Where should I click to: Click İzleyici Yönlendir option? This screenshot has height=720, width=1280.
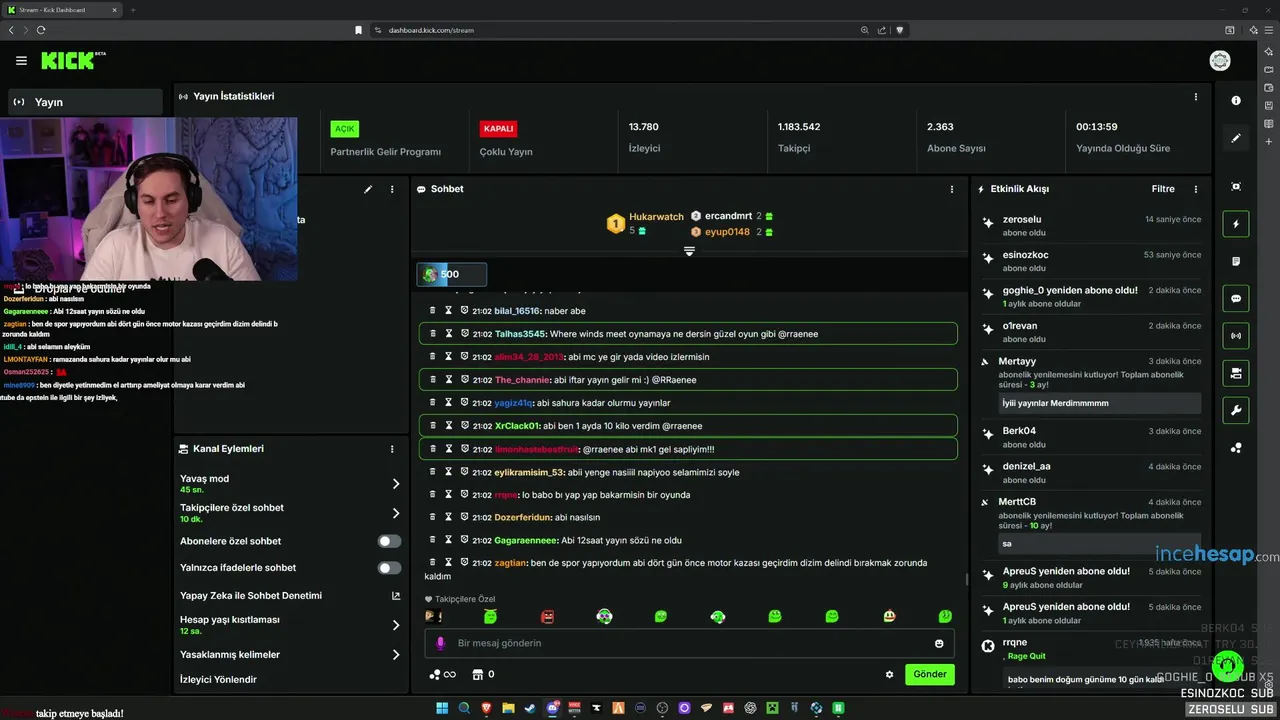tap(218, 680)
